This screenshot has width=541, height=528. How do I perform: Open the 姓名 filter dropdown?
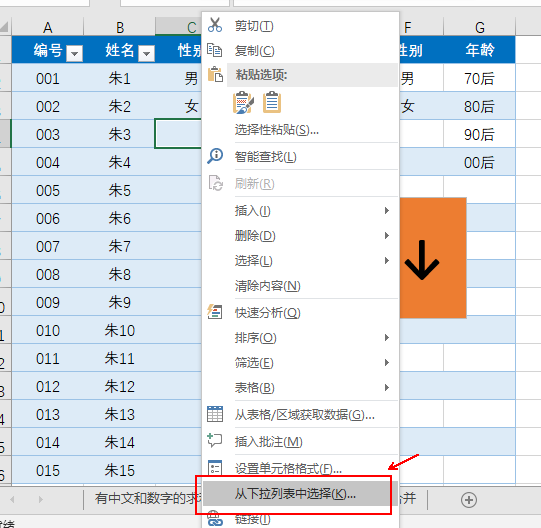click(146, 53)
